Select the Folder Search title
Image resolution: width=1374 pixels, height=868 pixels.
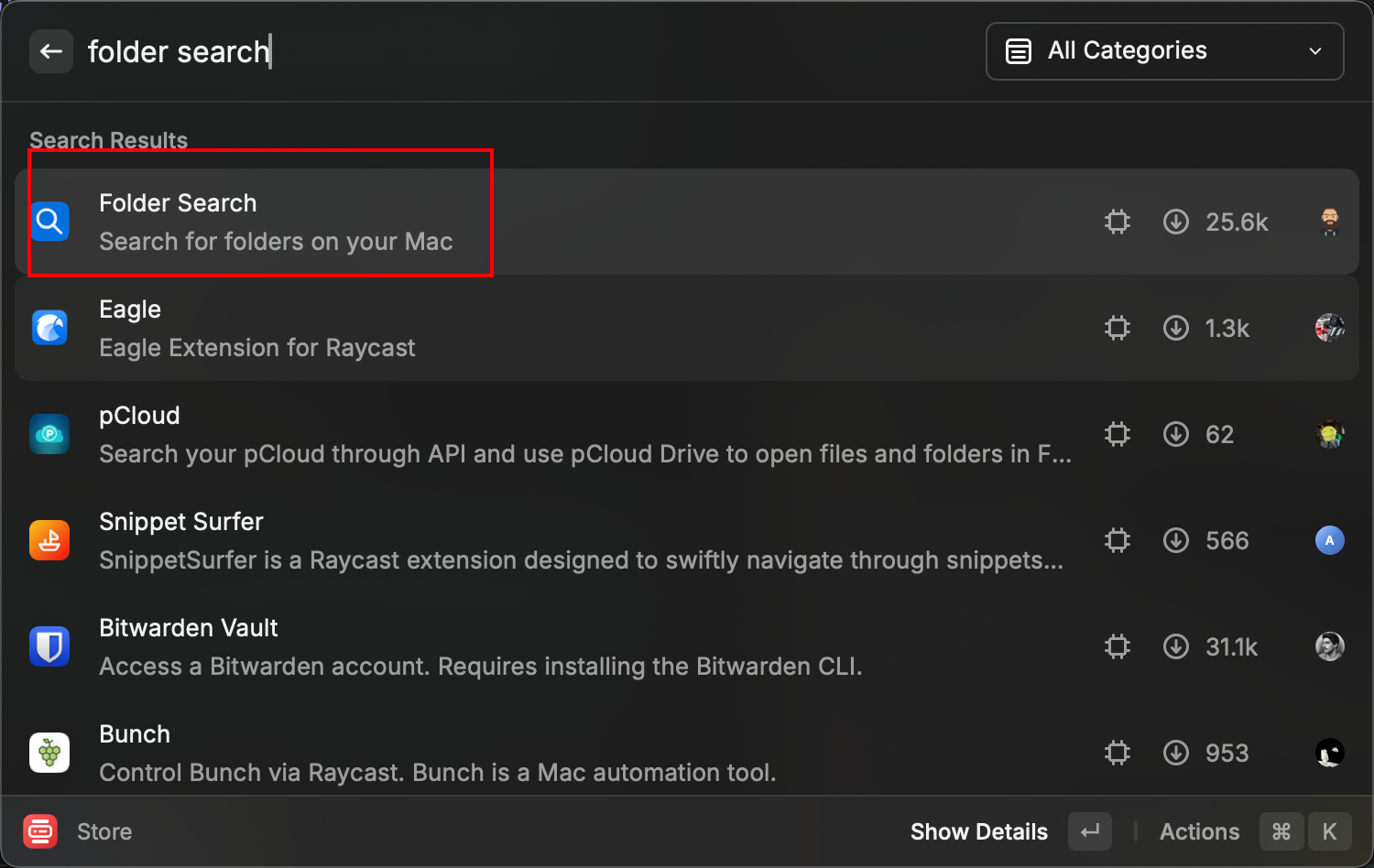point(178,203)
